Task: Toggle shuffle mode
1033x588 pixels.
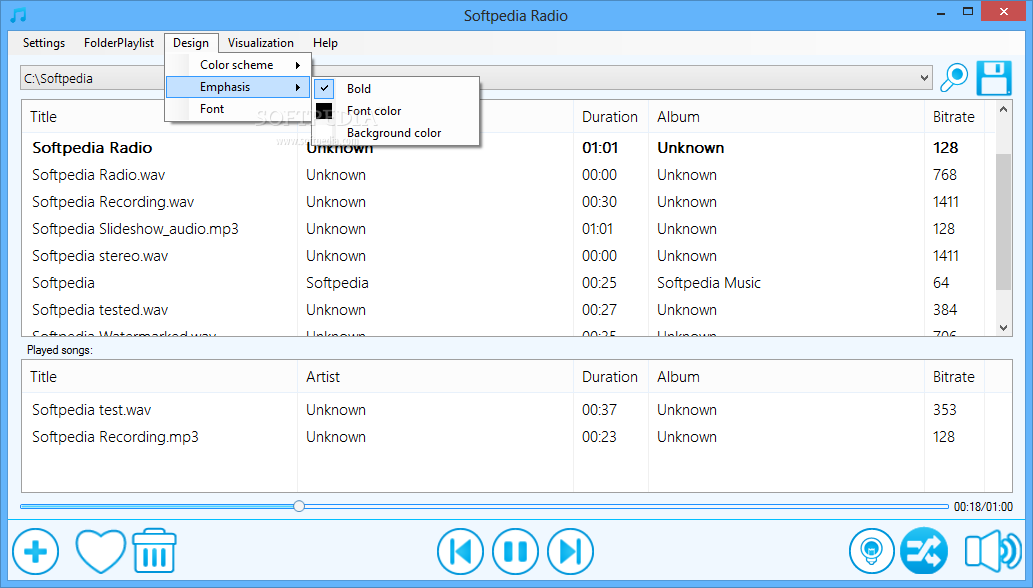Action: pos(924,551)
